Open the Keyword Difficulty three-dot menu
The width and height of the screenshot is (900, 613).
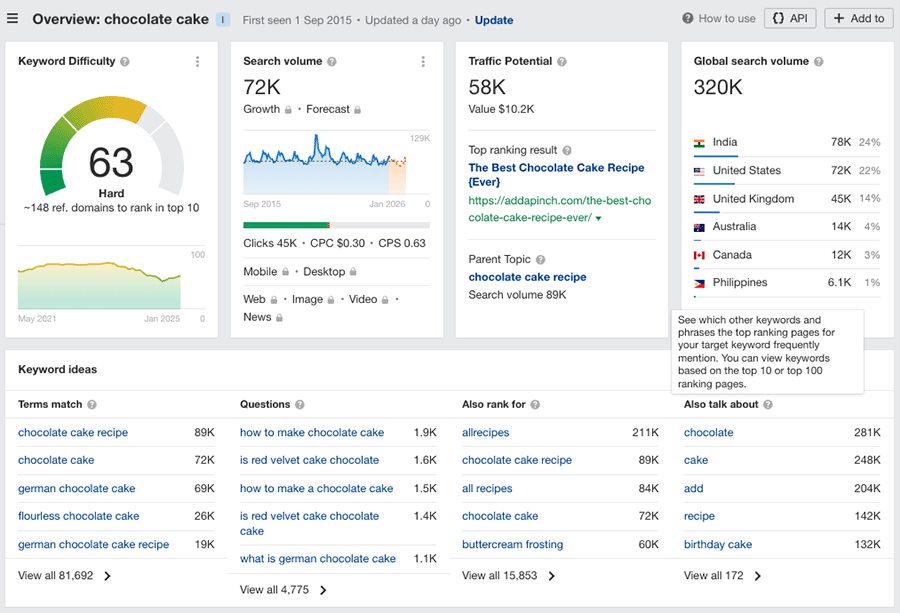point(197,61)
